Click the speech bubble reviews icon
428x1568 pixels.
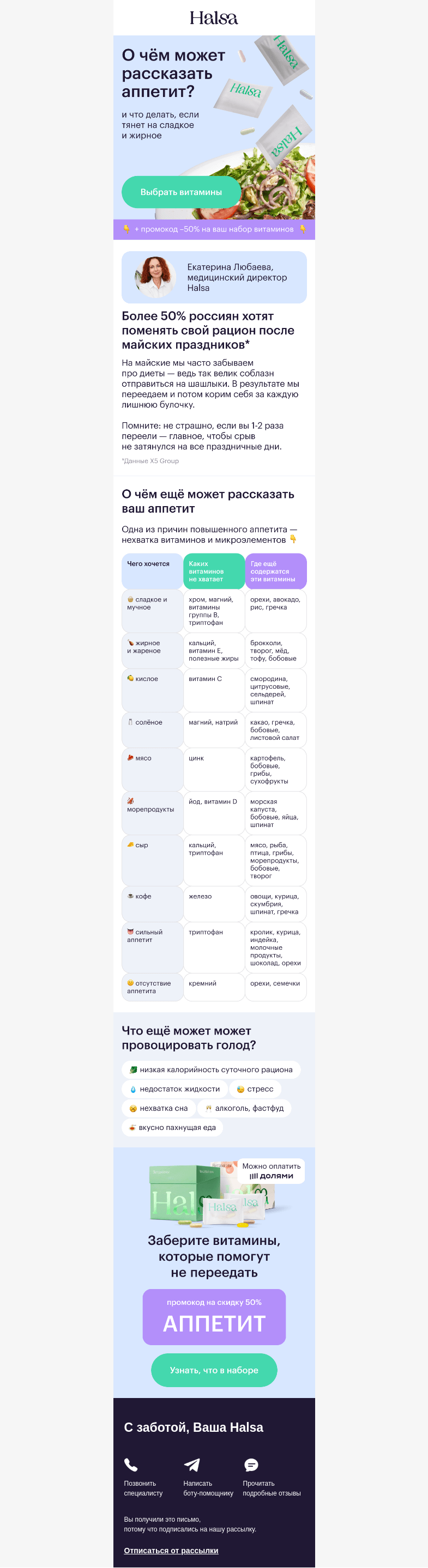[x=251, y=1464]
